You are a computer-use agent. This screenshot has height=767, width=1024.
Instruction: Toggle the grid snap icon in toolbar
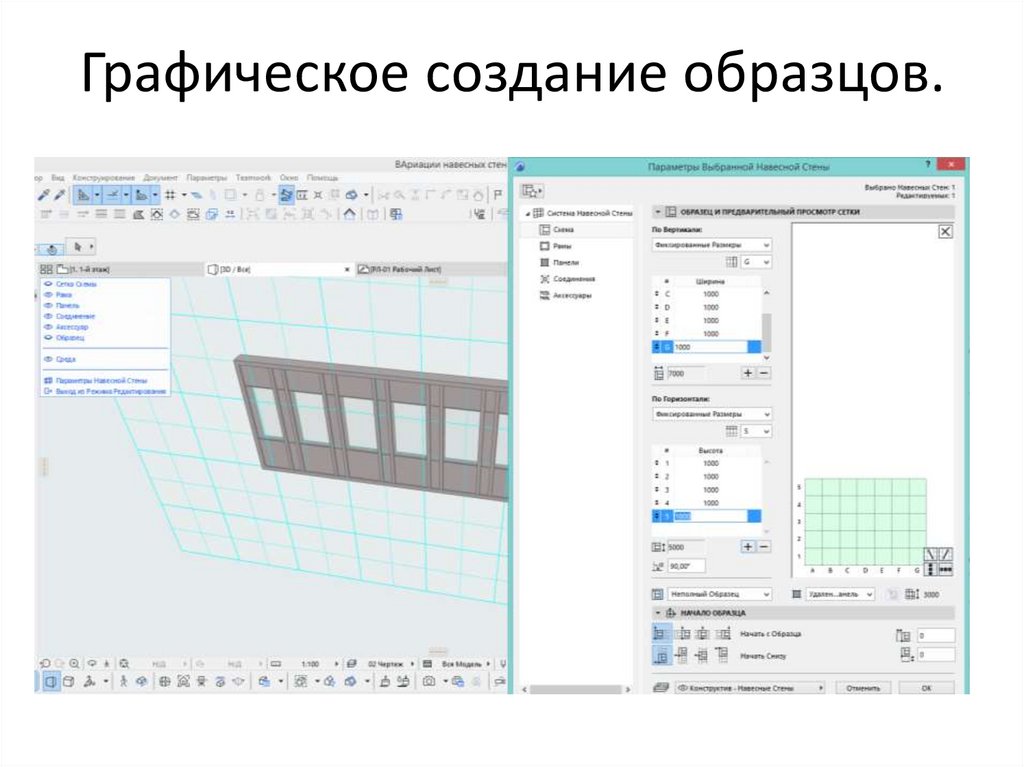(x=170, y=195)
